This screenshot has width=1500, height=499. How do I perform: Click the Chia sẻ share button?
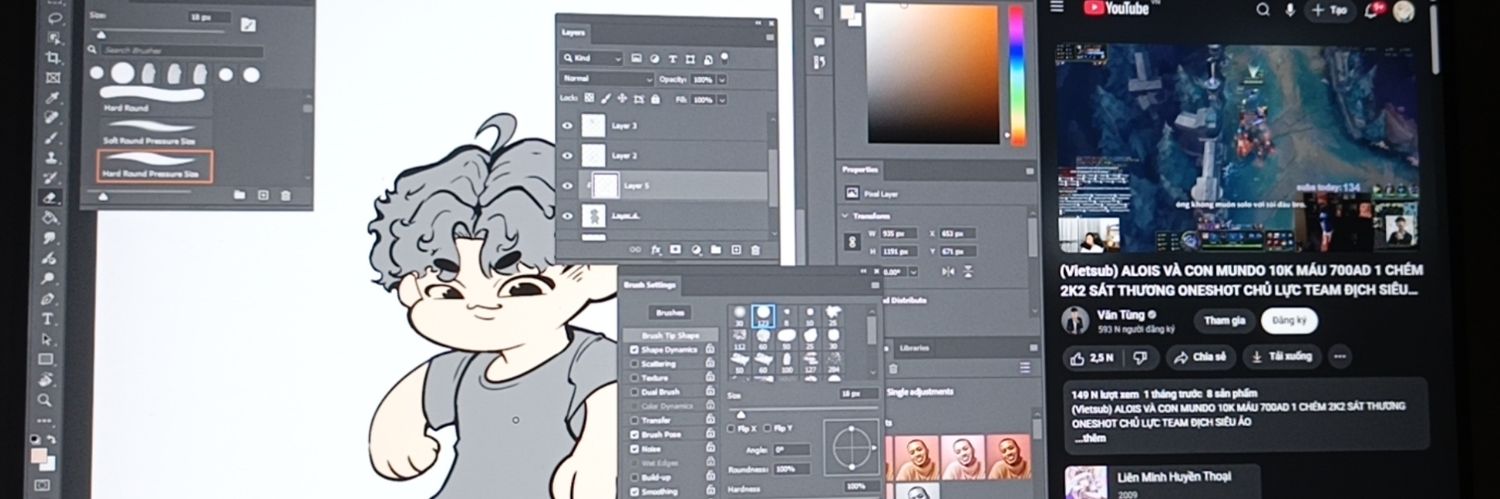click(x=1200, y=357)
